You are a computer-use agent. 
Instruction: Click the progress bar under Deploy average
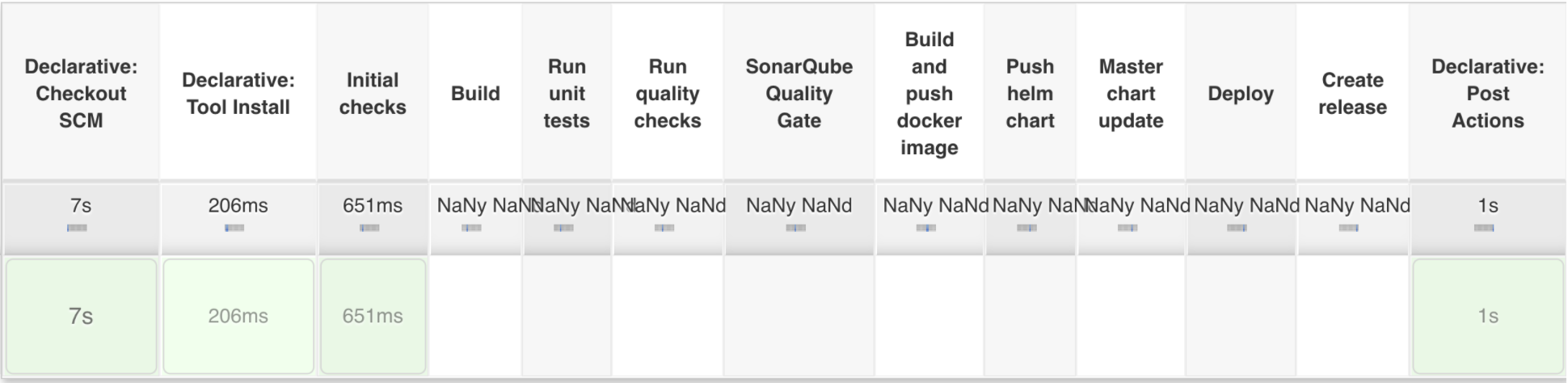1237,229
